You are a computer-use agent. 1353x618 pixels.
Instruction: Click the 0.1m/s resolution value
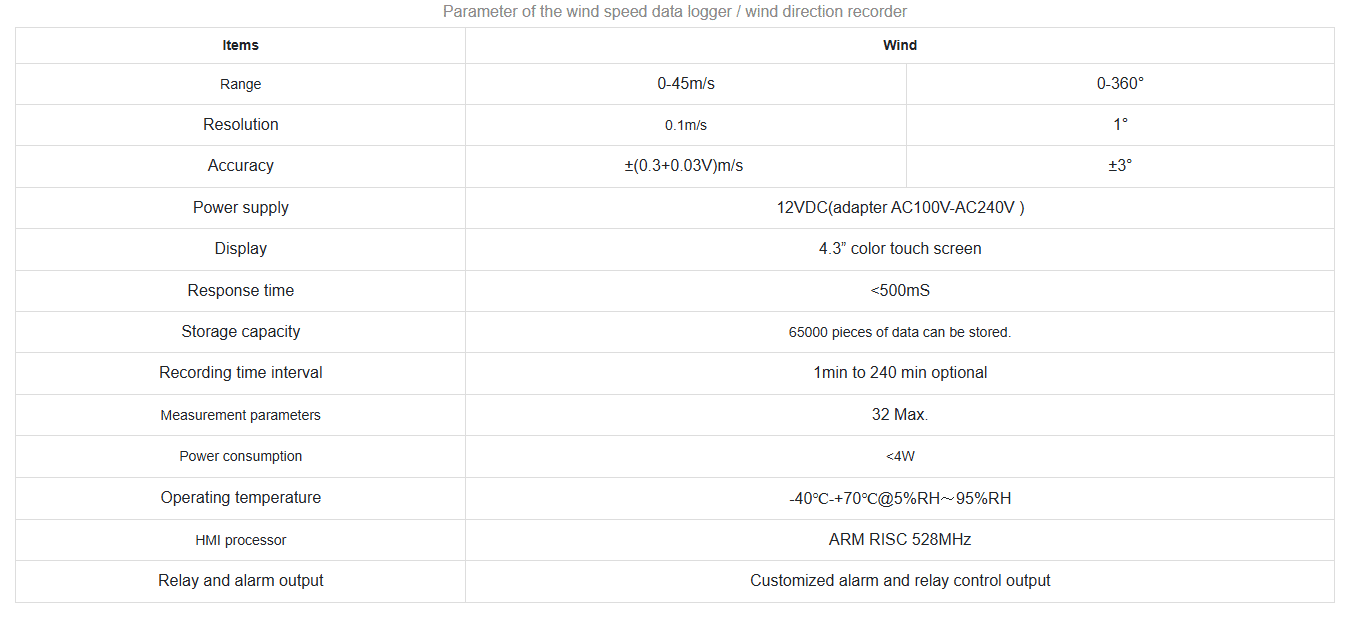click(x=686, y=125)
